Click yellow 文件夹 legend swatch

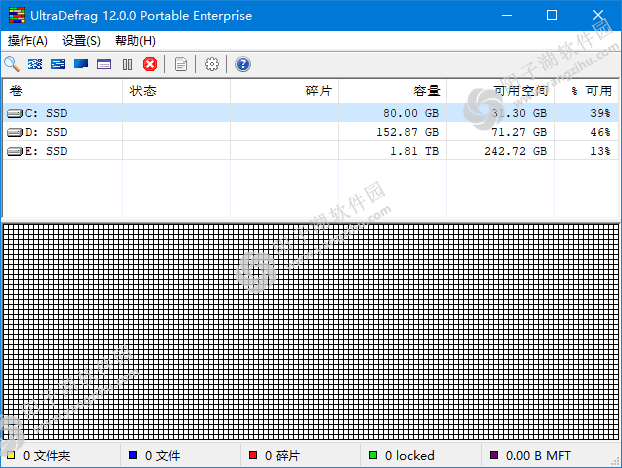pos(11,455)
